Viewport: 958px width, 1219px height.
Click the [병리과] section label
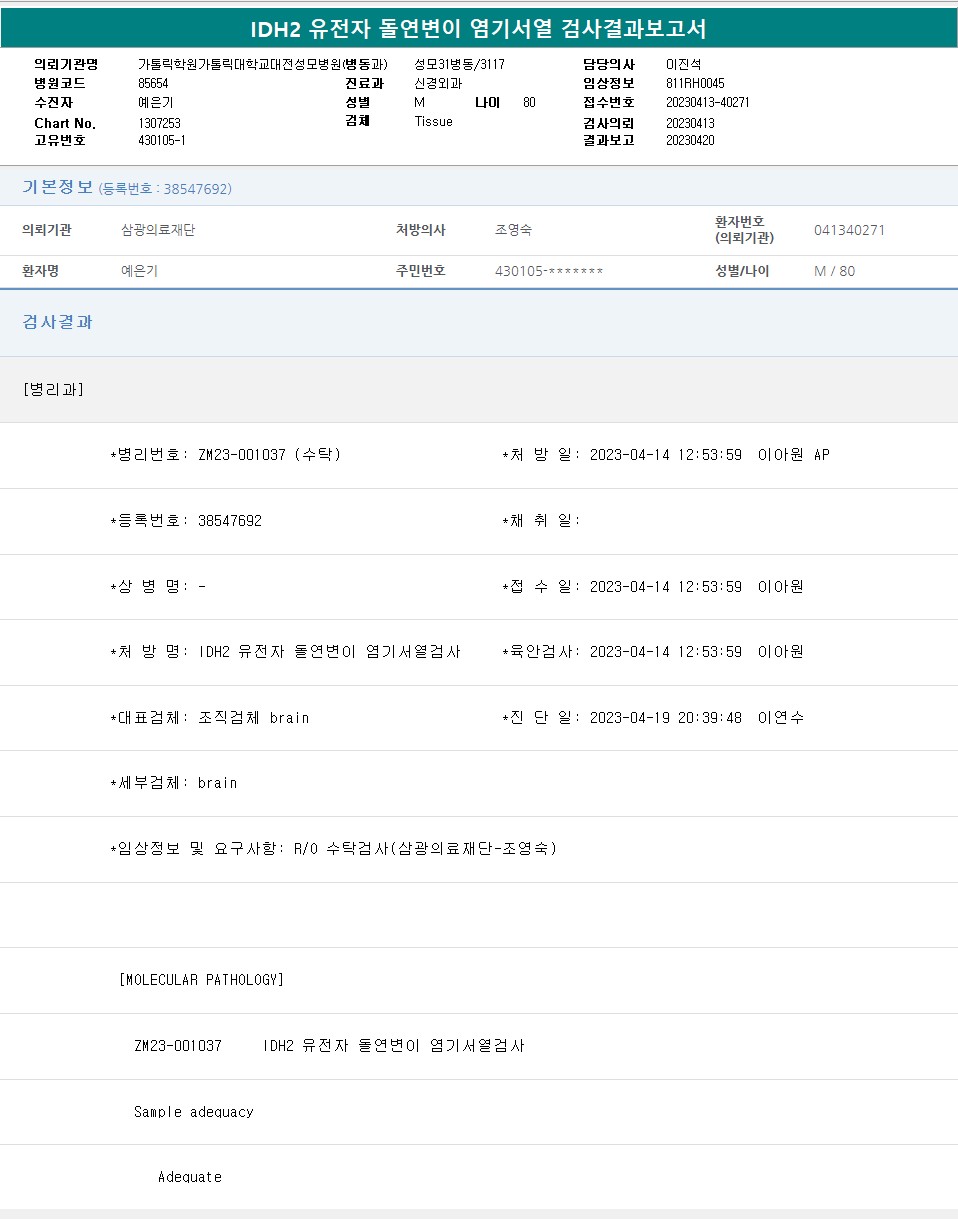click(x=53, y=389)
